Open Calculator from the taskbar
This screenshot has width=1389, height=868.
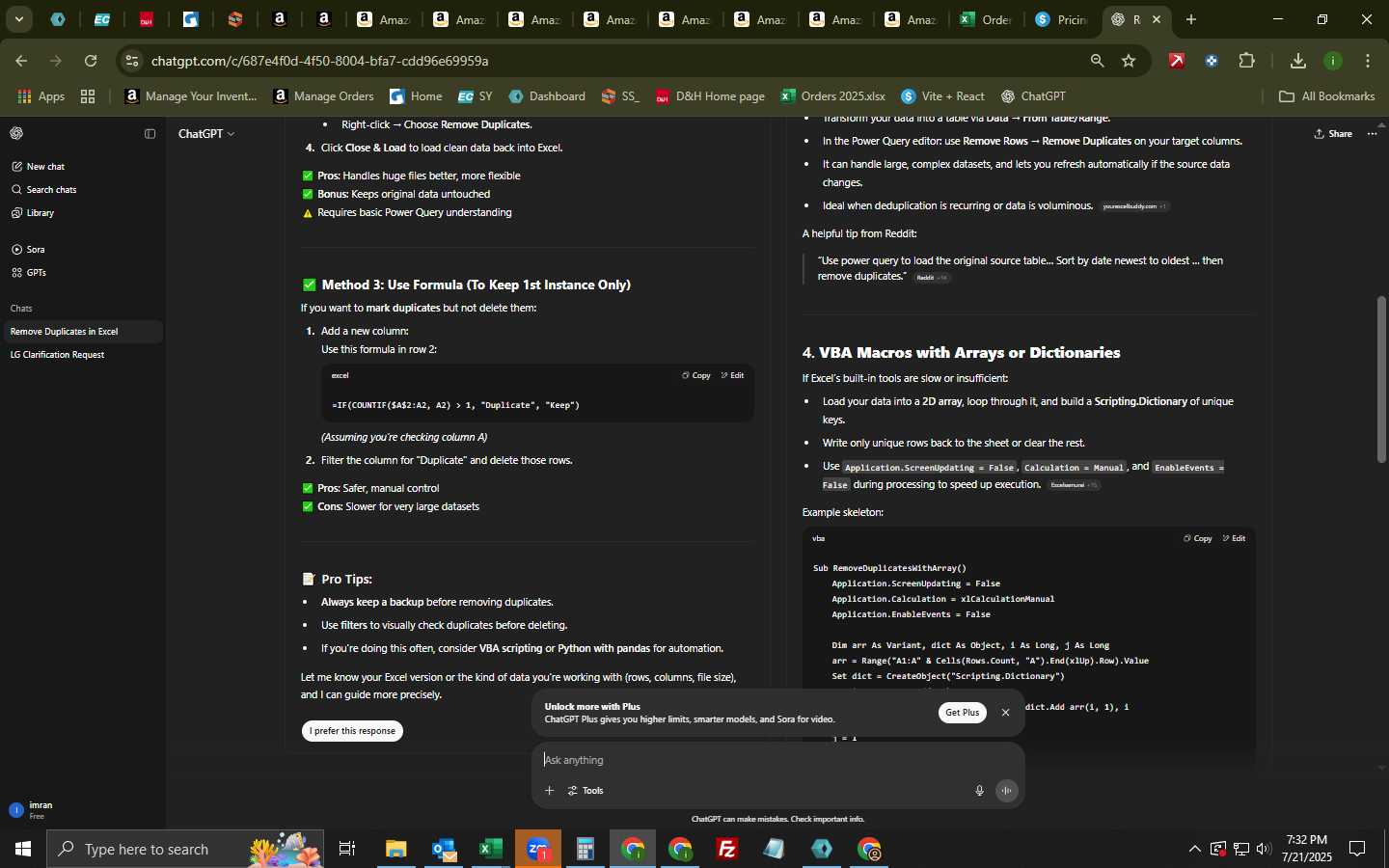click(586, 849)
